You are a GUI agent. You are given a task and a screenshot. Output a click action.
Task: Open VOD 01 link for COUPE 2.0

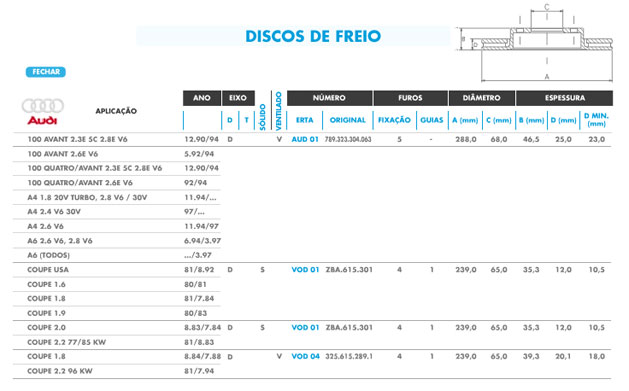305,327
